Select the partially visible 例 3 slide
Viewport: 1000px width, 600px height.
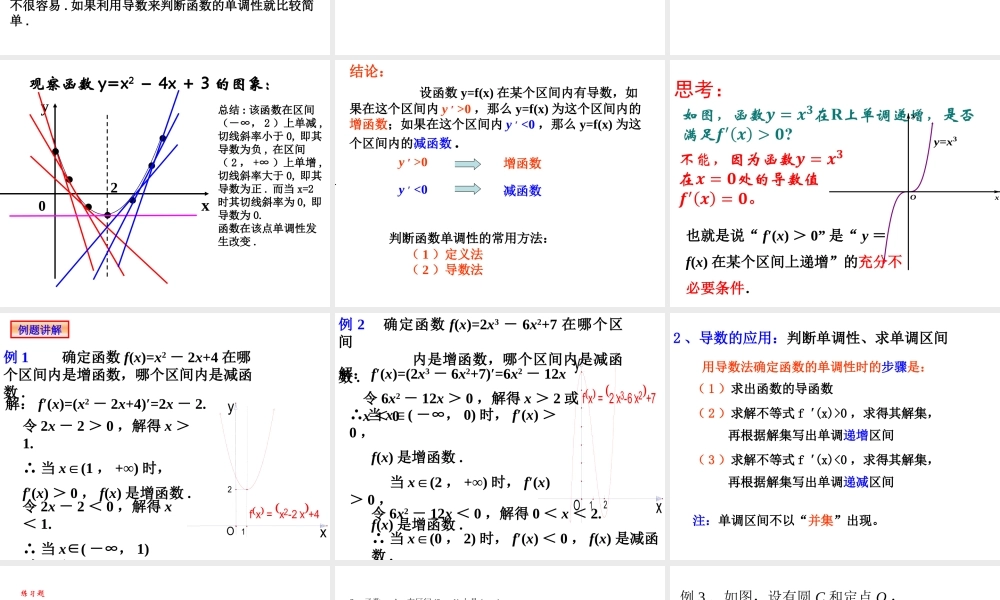835,583
